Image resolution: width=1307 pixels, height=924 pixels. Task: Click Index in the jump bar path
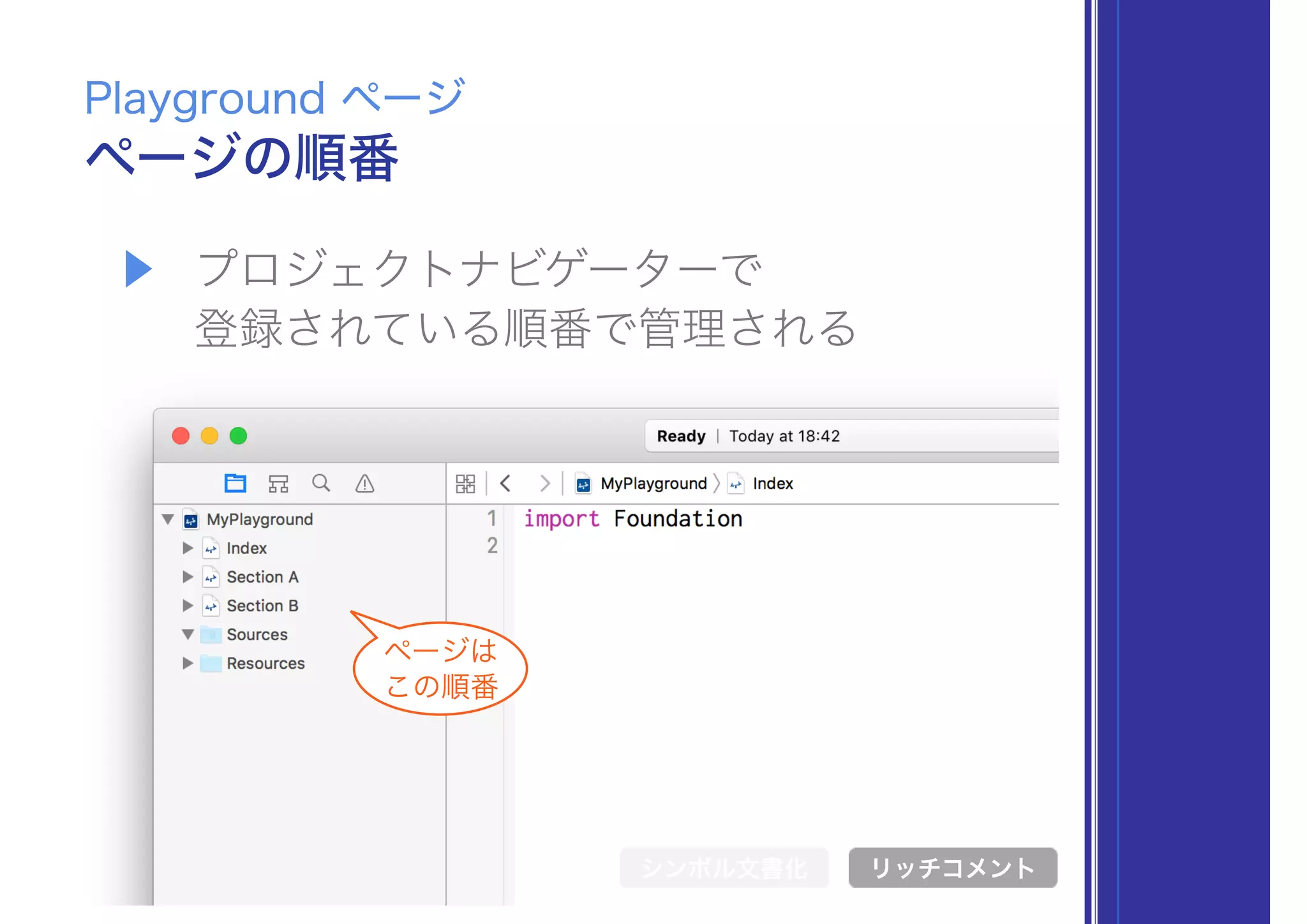pos(773,484)
